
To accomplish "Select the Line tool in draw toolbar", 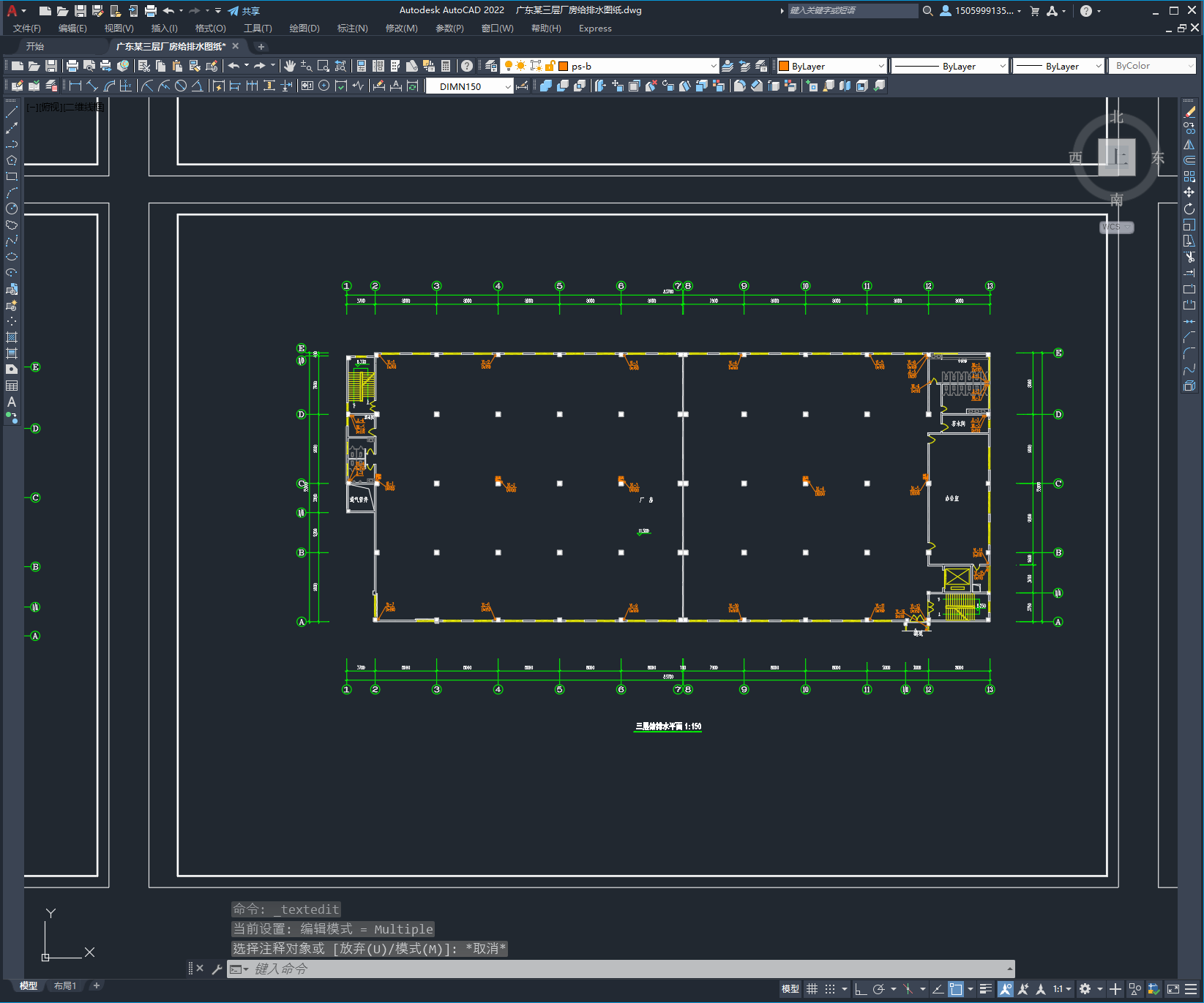I will 12,112.
